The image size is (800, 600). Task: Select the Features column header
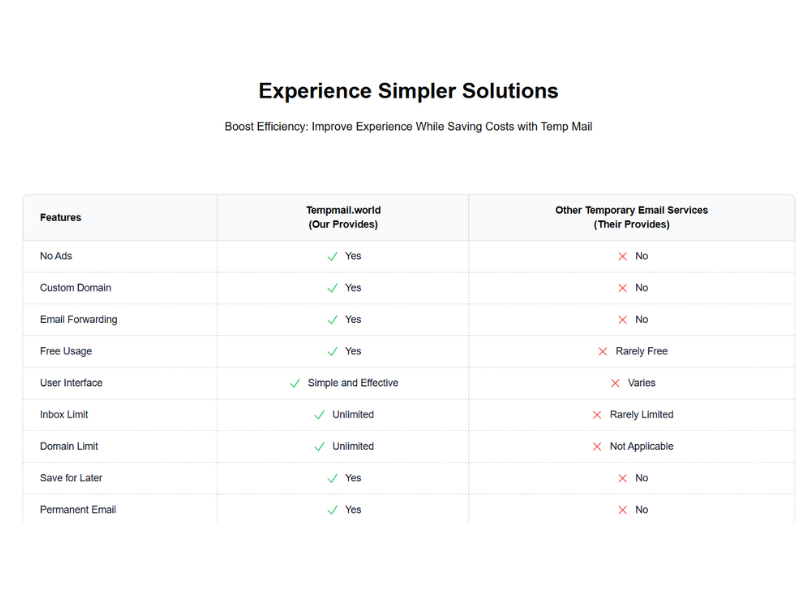point(61,217)
